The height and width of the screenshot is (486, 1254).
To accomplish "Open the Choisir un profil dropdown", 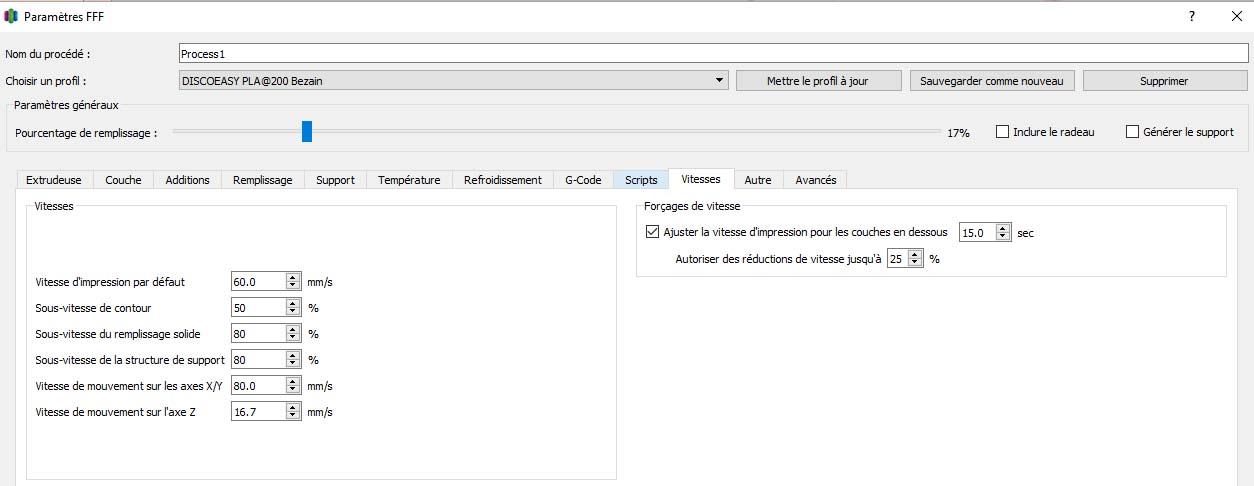I will (453, 81).
